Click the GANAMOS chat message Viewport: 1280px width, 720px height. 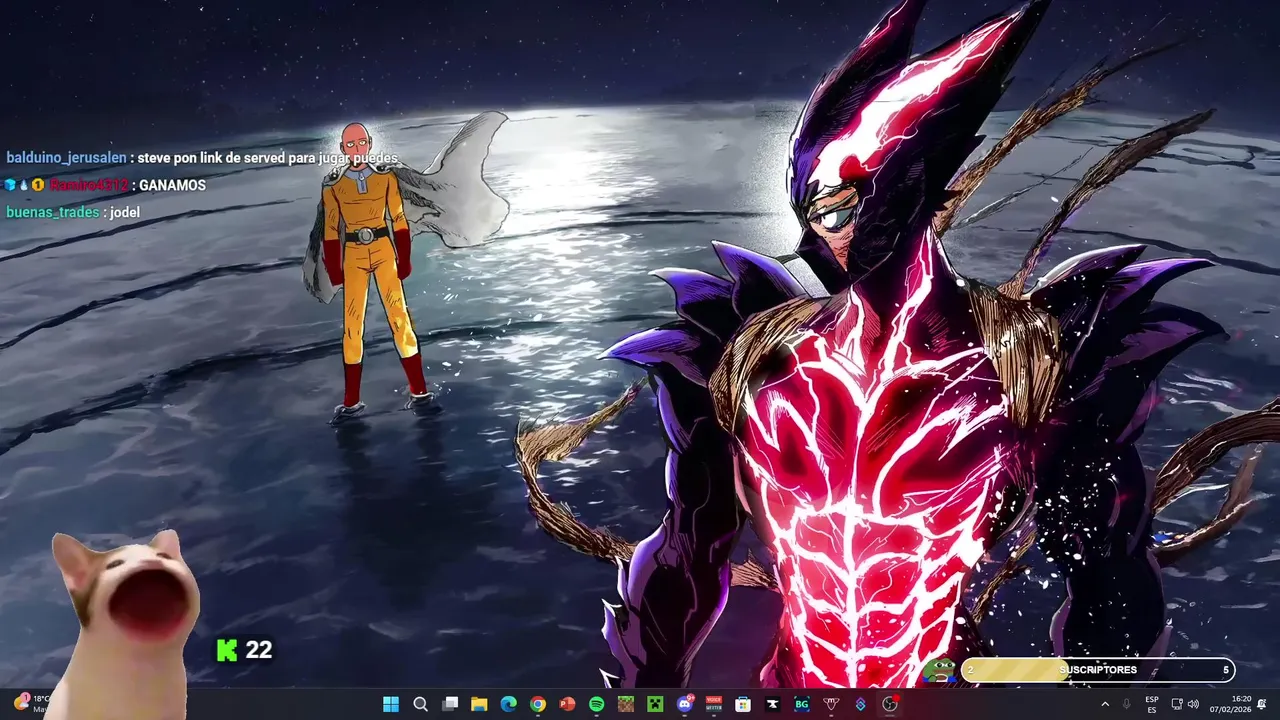[x=172, y=185]
